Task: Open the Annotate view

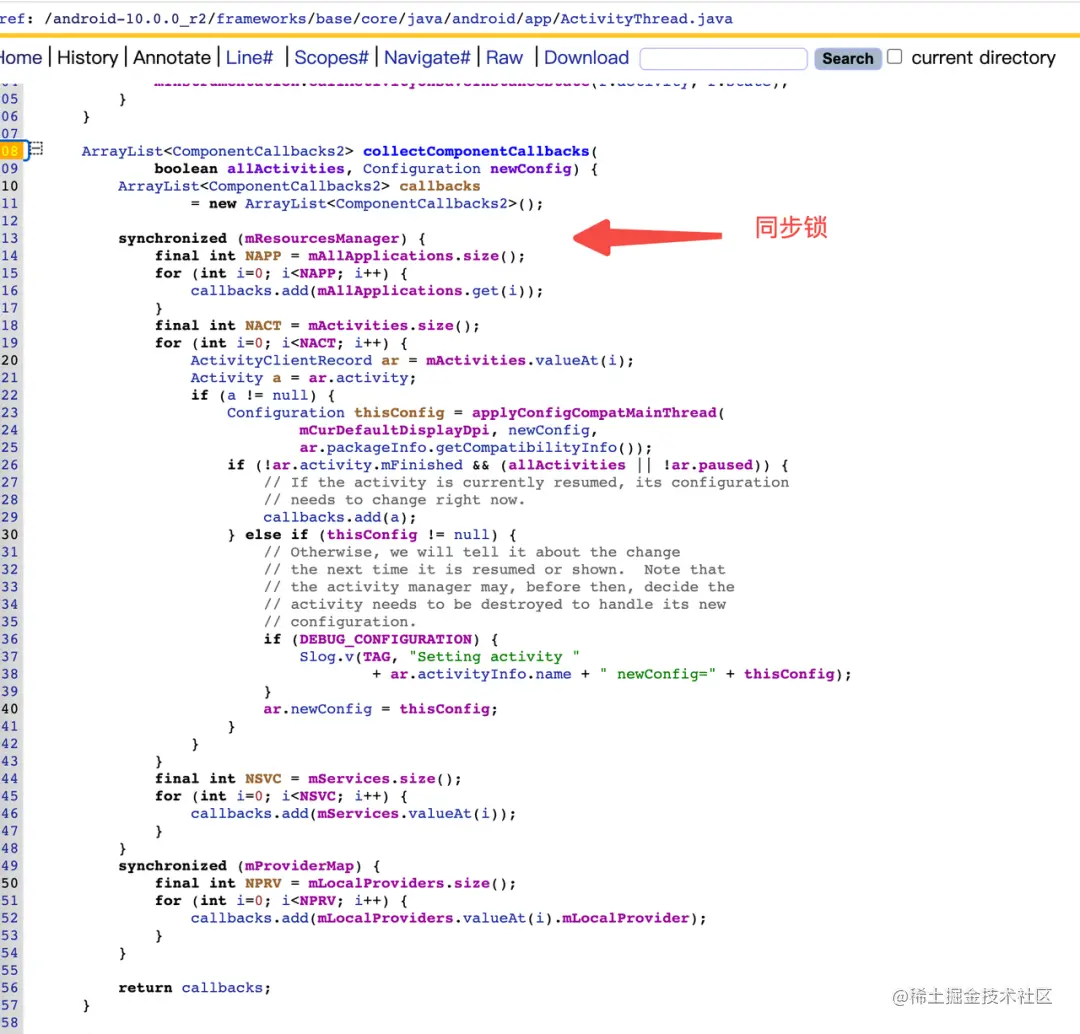Action: [x=172, y=58]
